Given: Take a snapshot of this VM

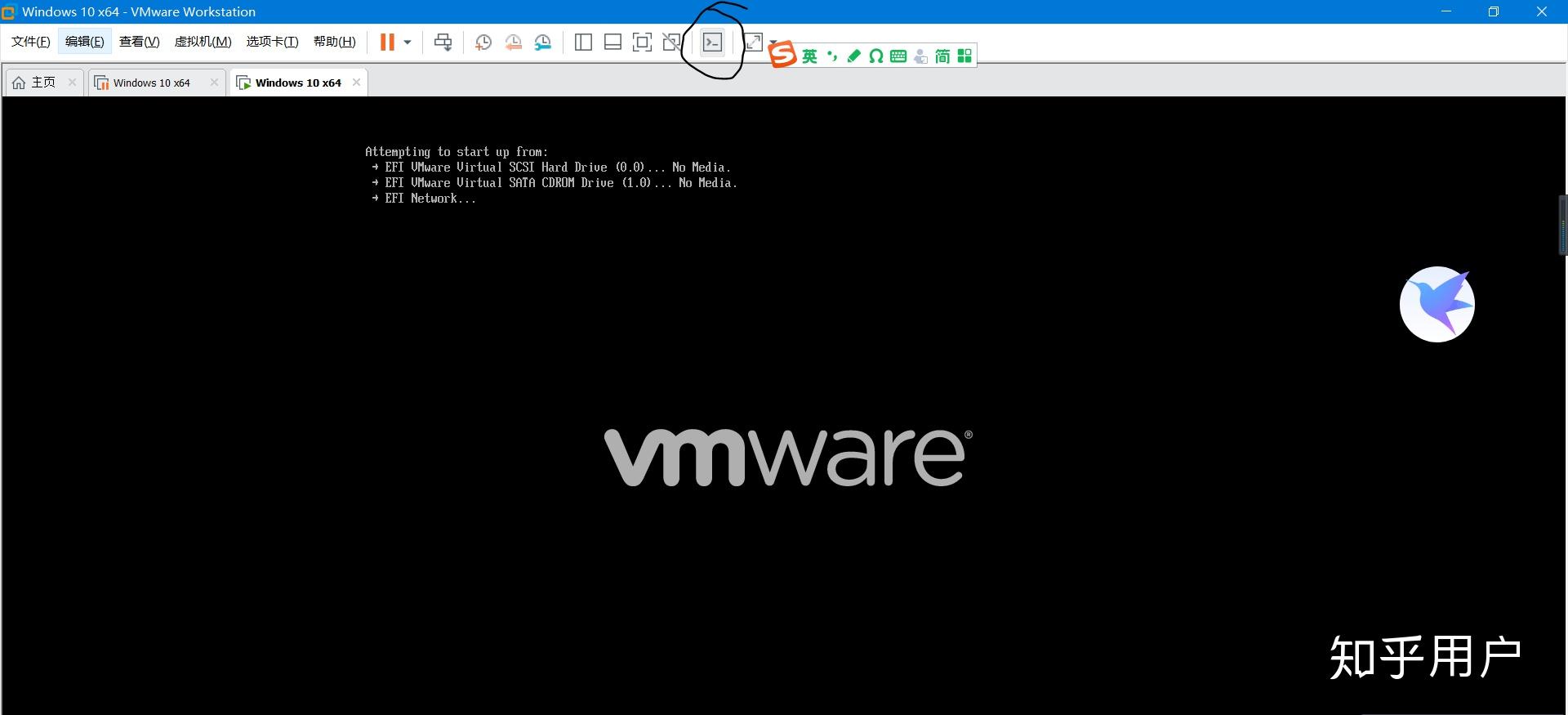Looking at the screenshot, I should (483, 42).
